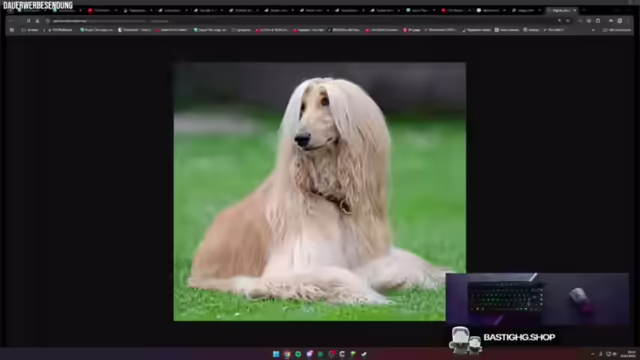
Task: Open the apps grid in bookmarks bar
Action: point(12,30)
